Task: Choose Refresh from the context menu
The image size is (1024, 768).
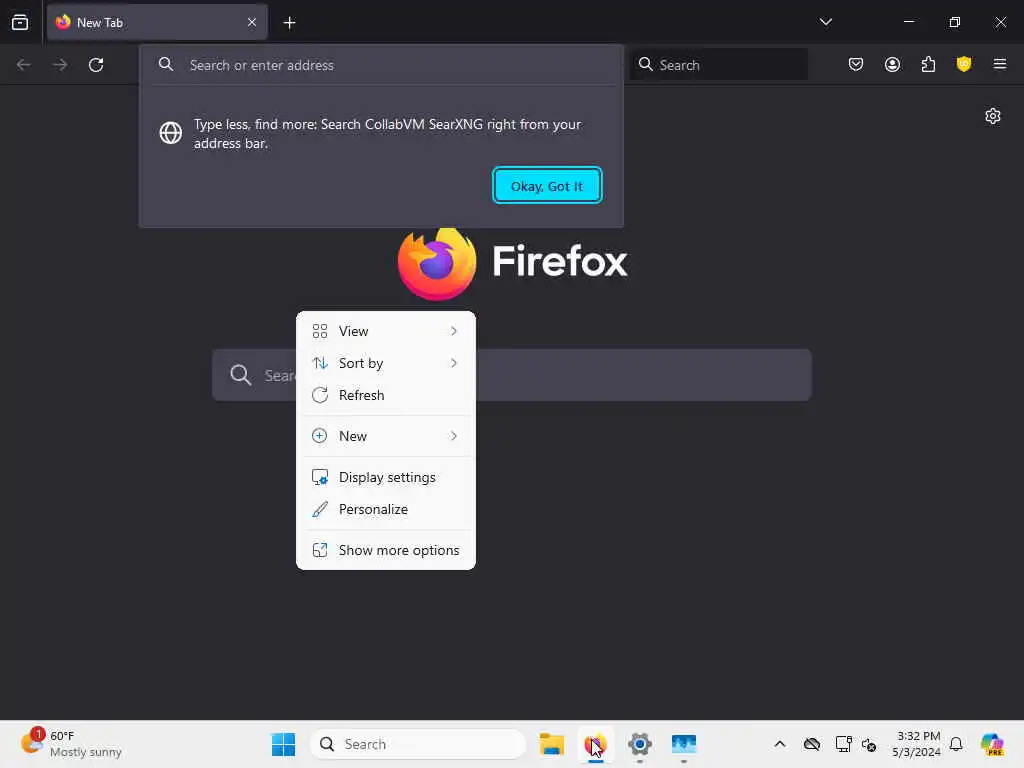Action: click(385, 395)
